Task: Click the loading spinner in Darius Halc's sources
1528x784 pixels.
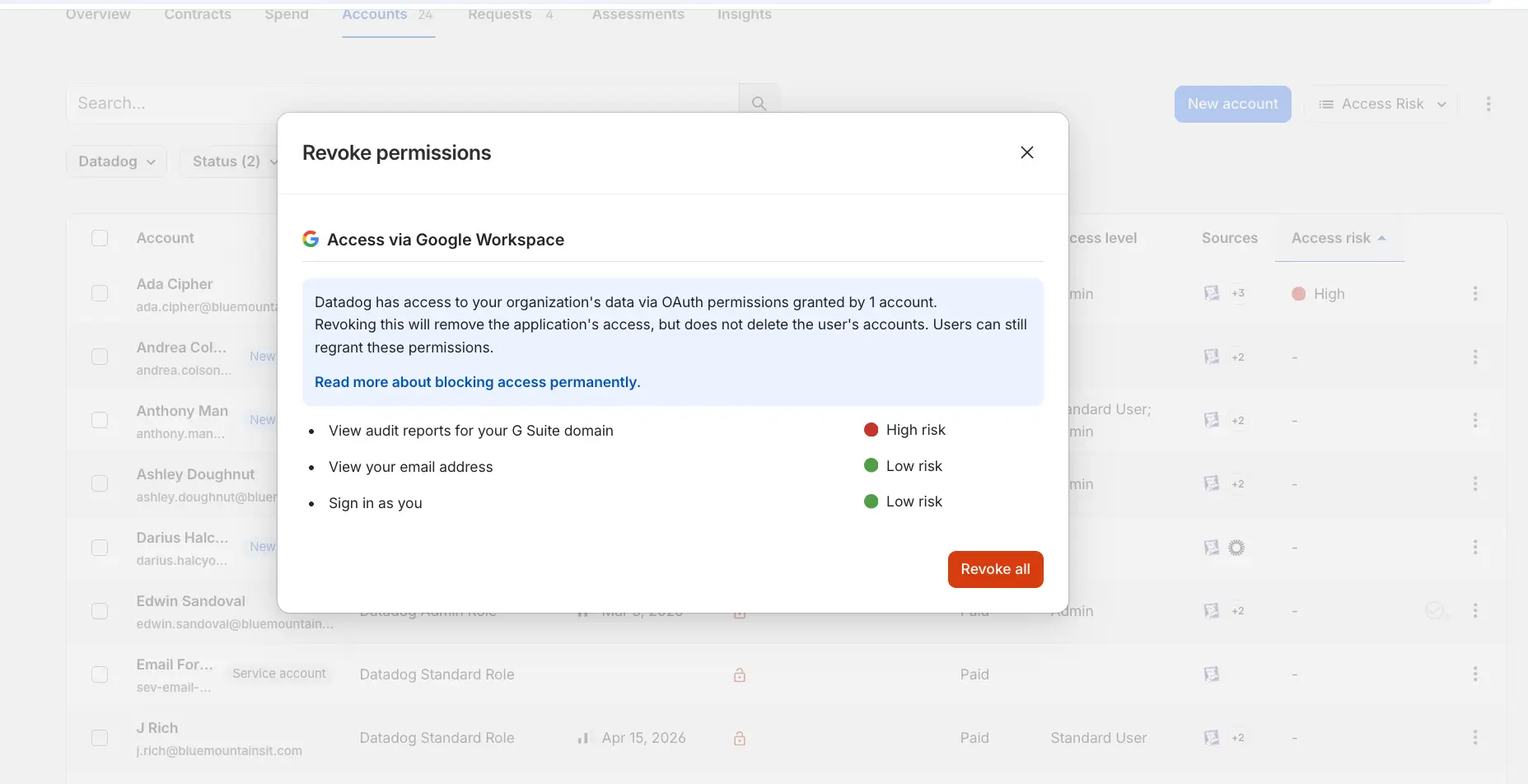Action: pyautogui.click(x=1236, y=548)
